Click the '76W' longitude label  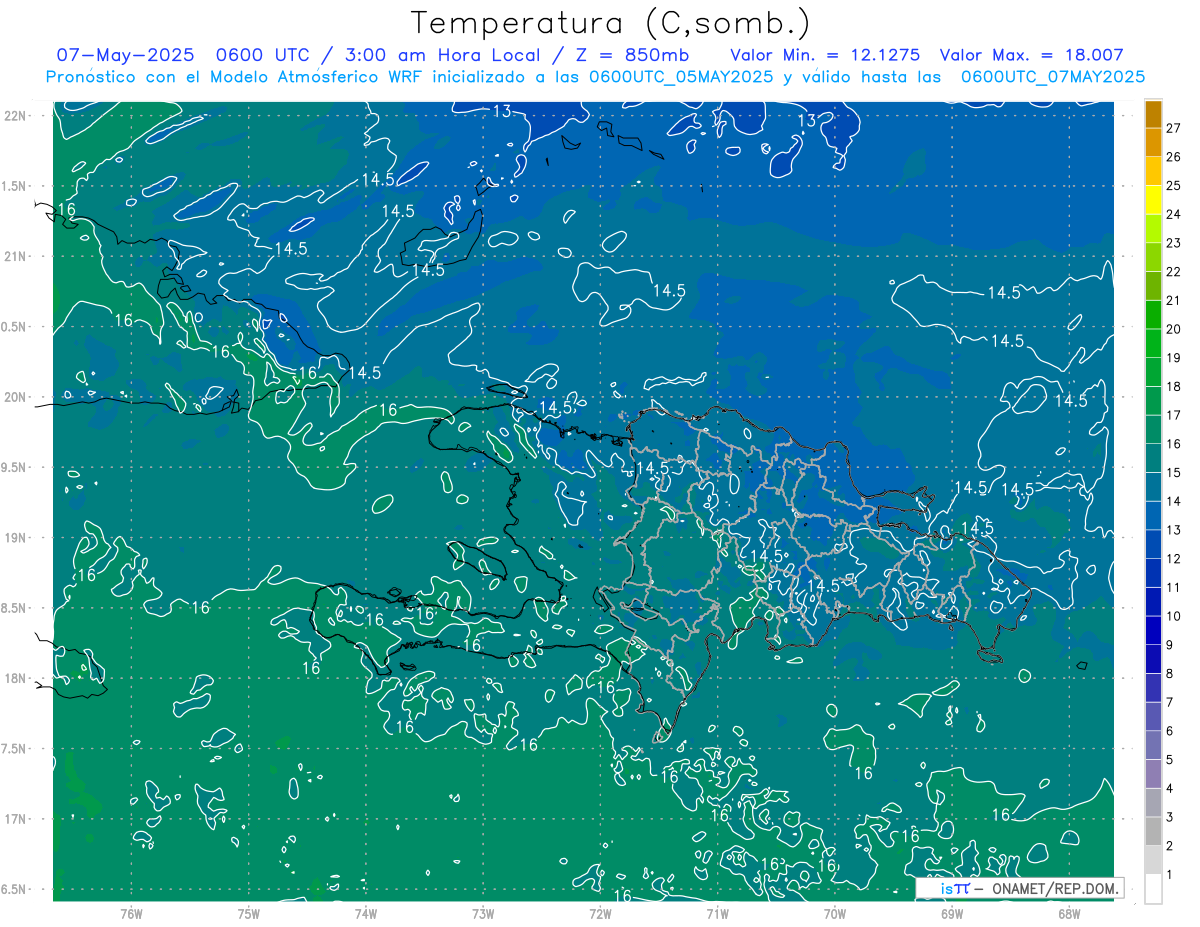[131, 913]
